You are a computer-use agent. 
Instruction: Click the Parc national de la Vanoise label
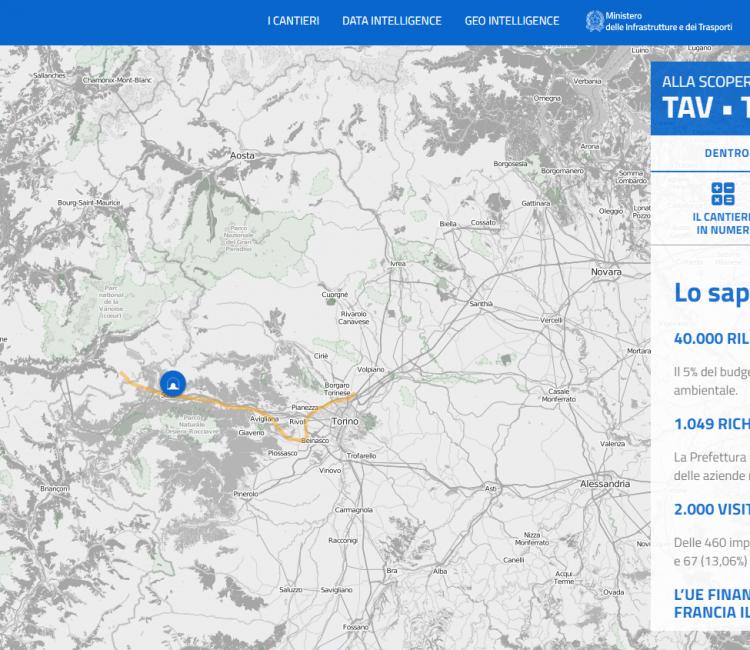111,302
